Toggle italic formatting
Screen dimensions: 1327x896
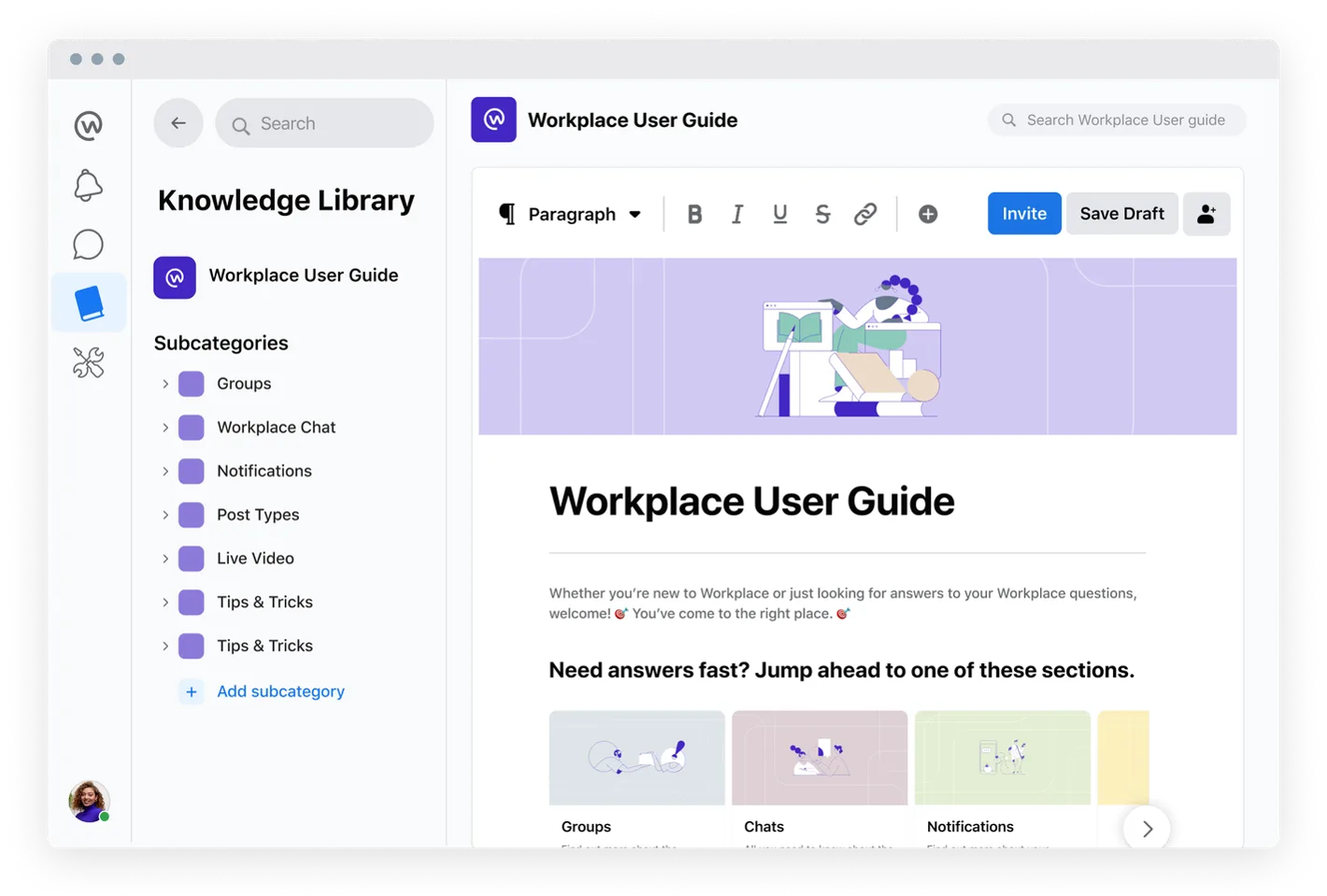pos(737,214)
